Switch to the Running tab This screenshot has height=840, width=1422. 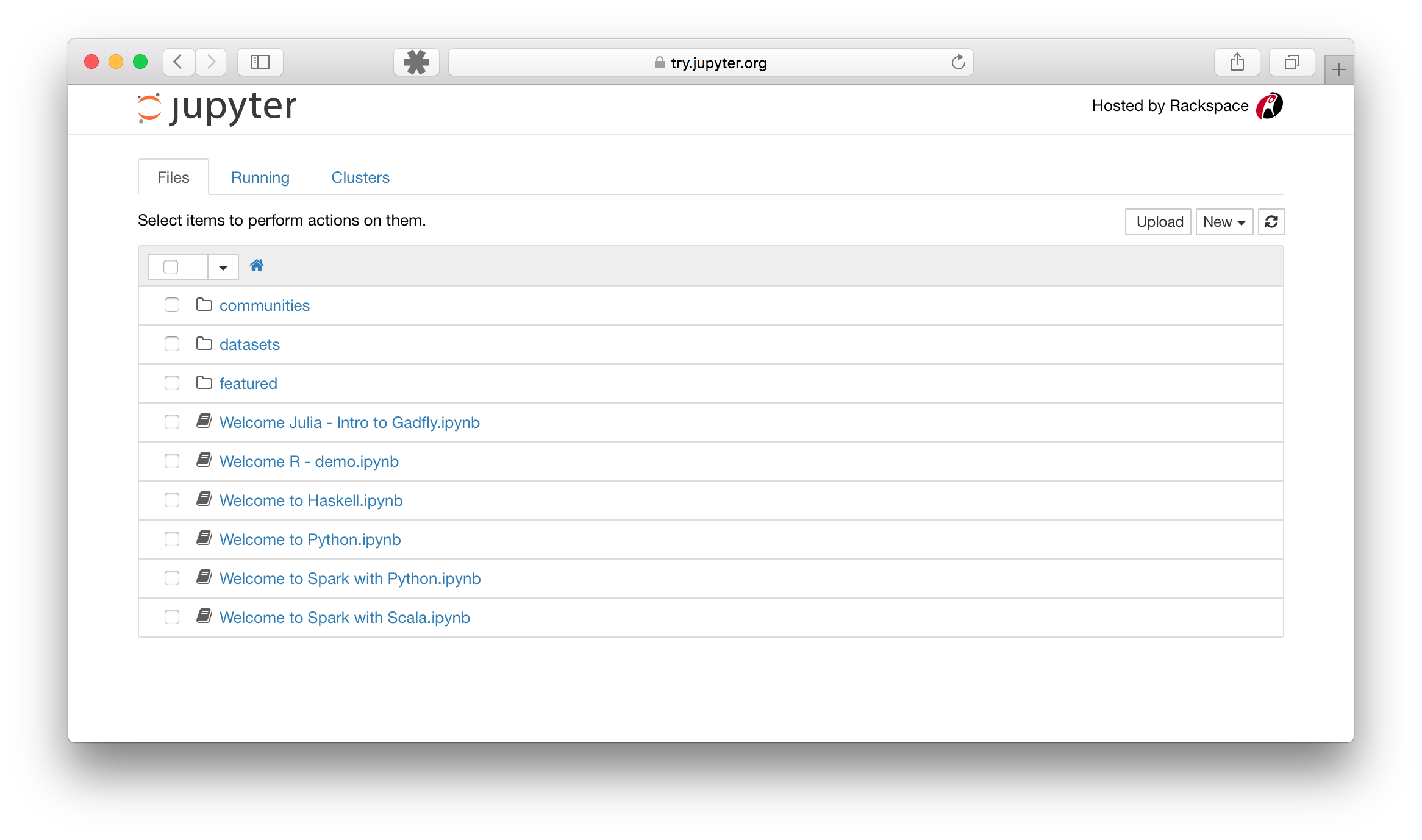tap(261, 178)
